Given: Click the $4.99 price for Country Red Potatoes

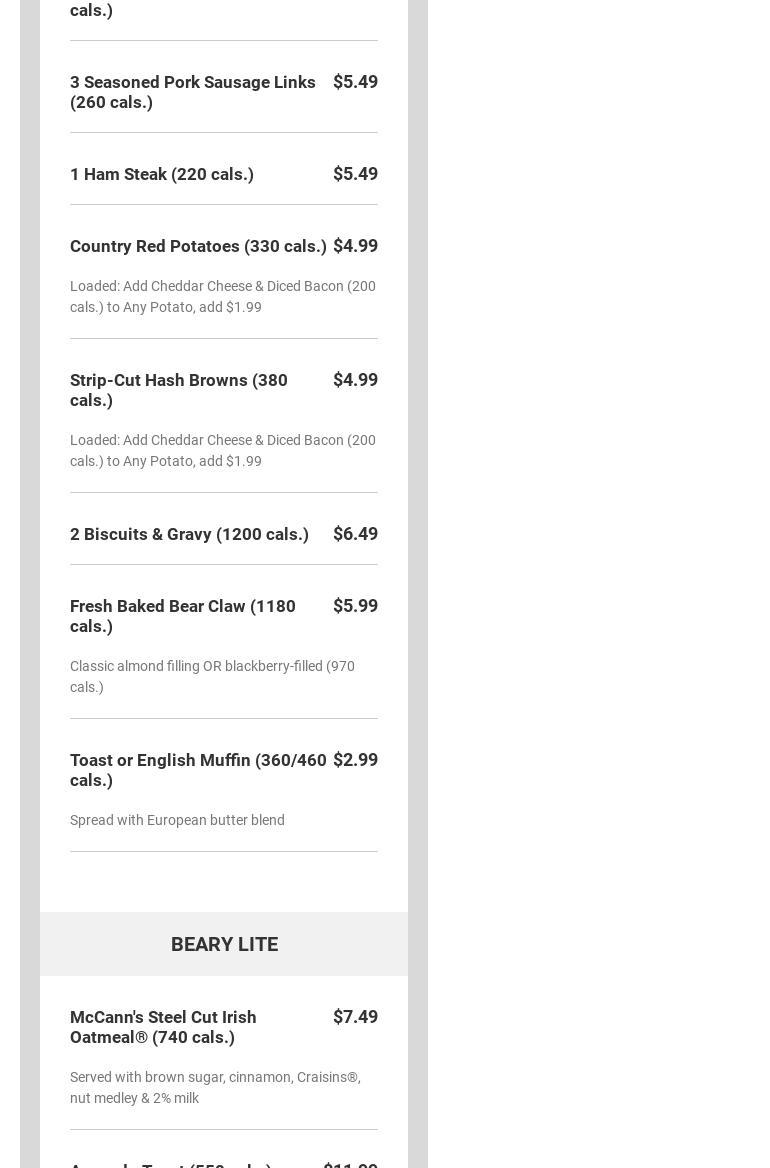Looking at the screenshot, I should (355, 246).
